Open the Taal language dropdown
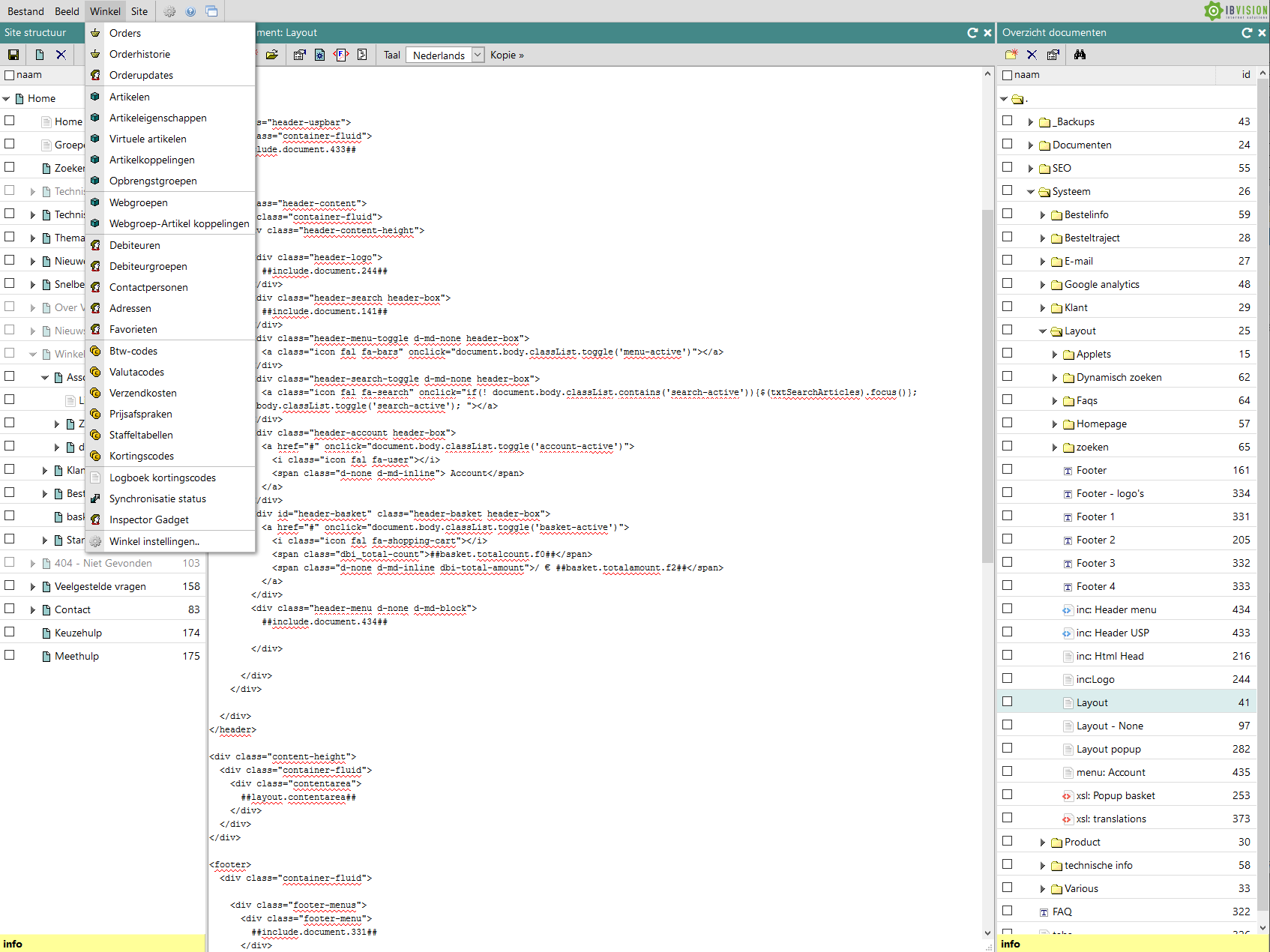Screen dimensions: 1270x952 pos(446,55)
